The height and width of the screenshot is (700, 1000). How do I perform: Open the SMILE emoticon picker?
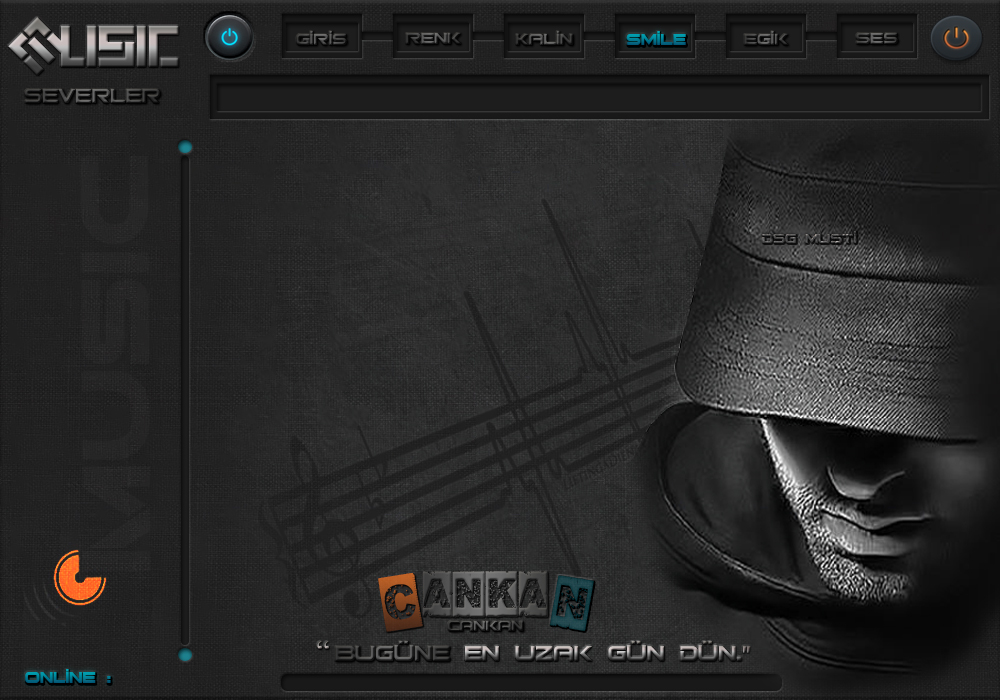[655, 39]
